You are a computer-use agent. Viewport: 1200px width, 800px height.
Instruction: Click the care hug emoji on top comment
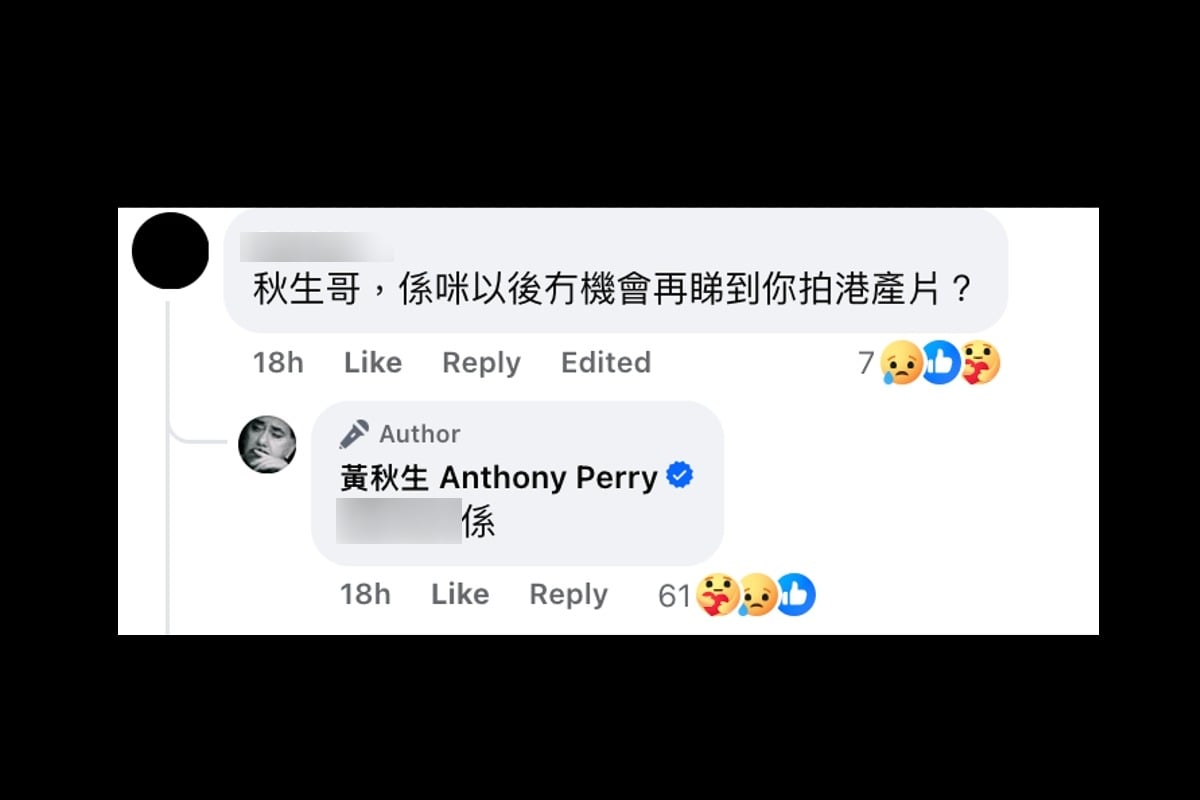point(980,364)
